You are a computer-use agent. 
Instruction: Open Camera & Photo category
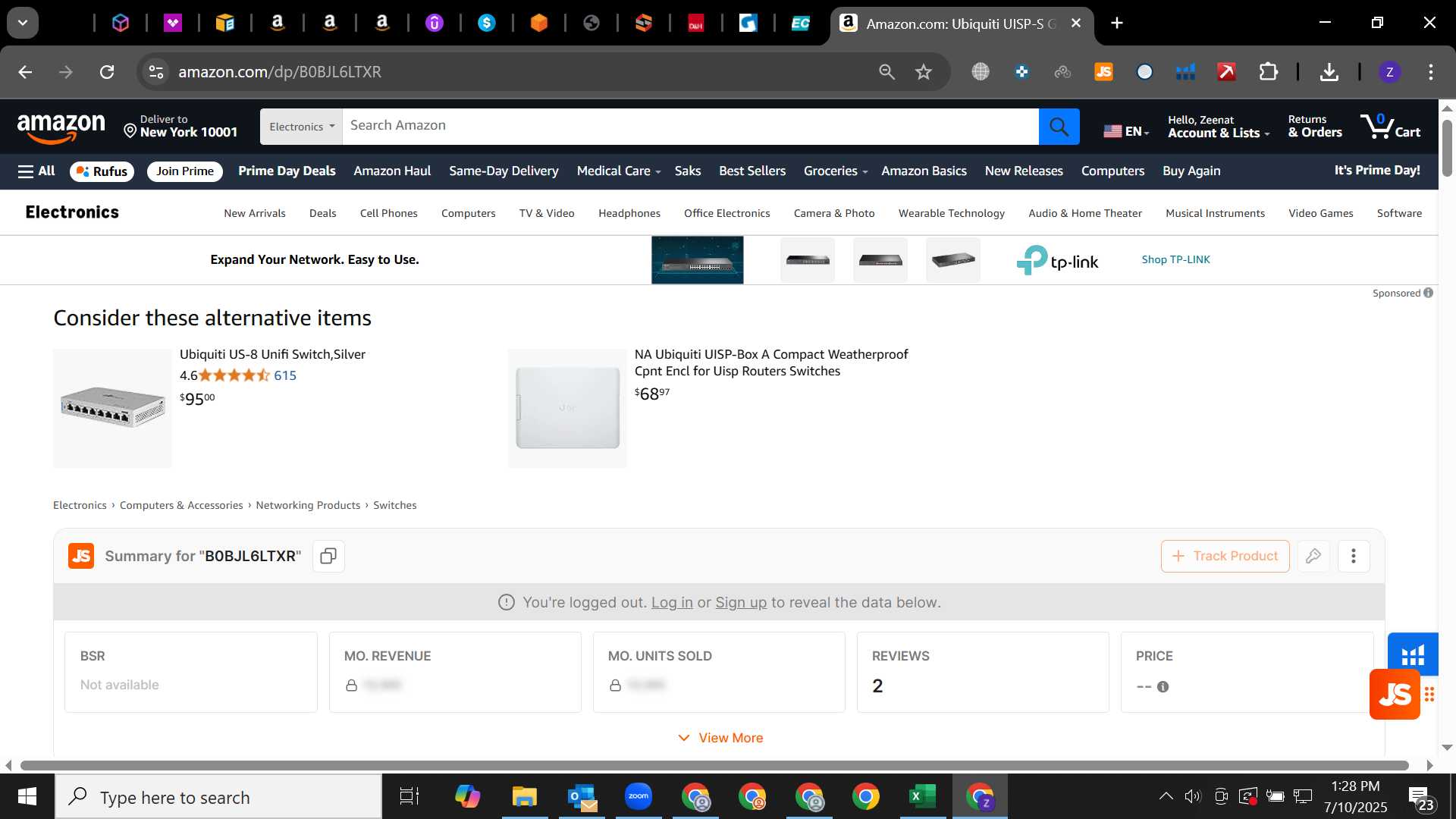(x=833, y=213)
